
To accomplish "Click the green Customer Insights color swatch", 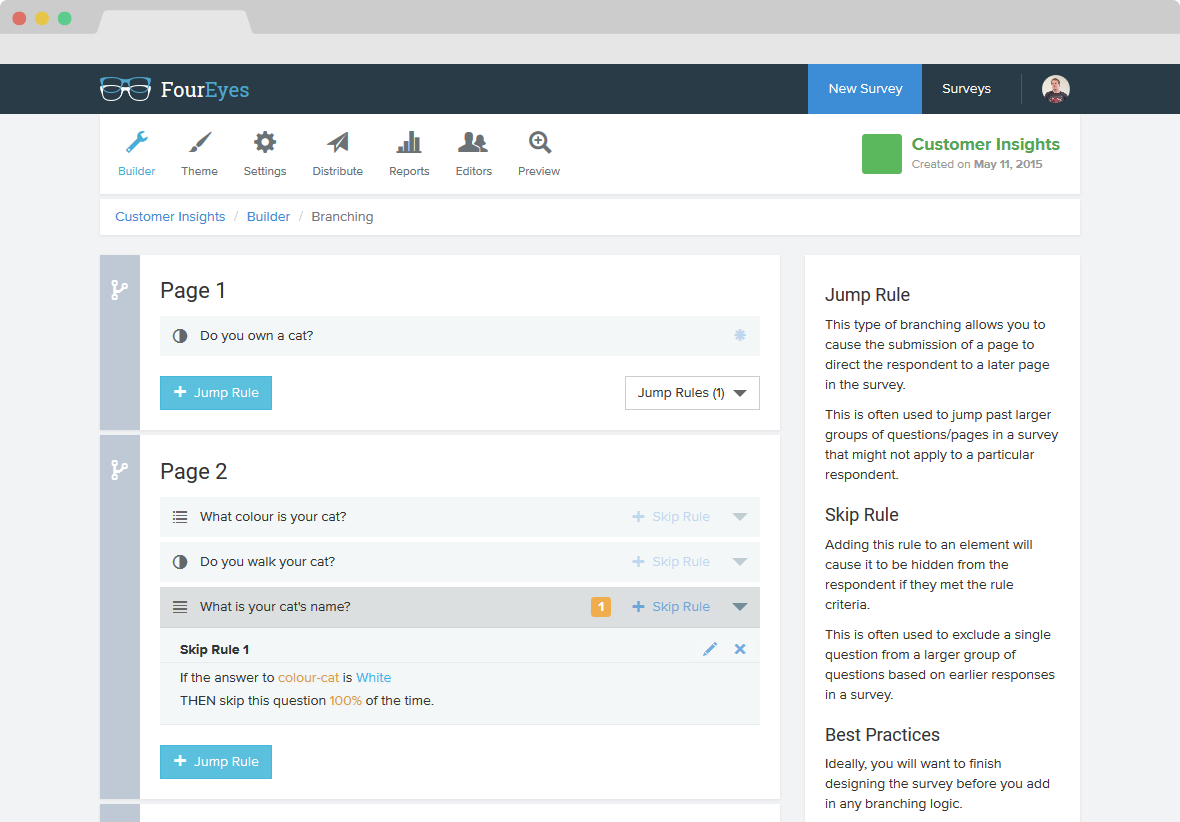I will point(882,154).
